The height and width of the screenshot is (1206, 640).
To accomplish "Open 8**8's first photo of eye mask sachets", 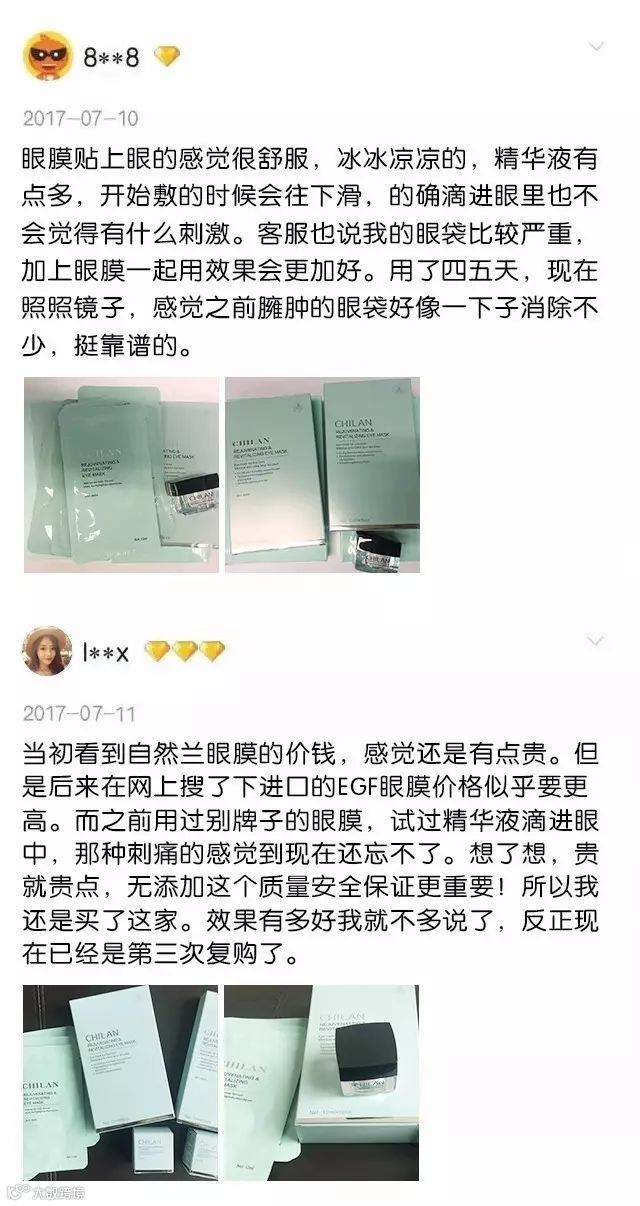I will (121, 475).
